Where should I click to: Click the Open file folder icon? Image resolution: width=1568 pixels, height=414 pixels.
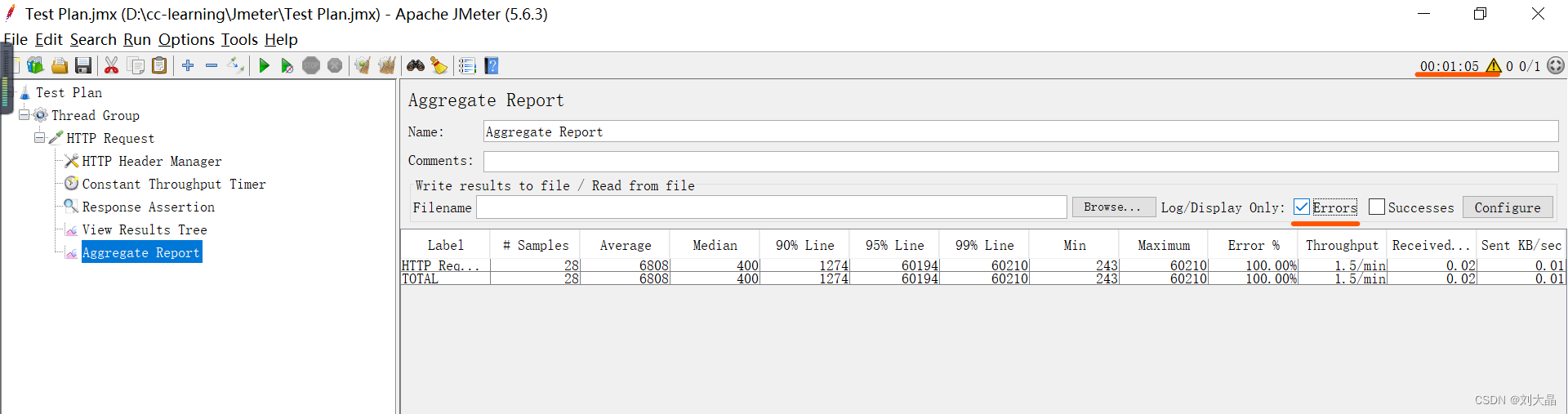(x=60, y=65)
